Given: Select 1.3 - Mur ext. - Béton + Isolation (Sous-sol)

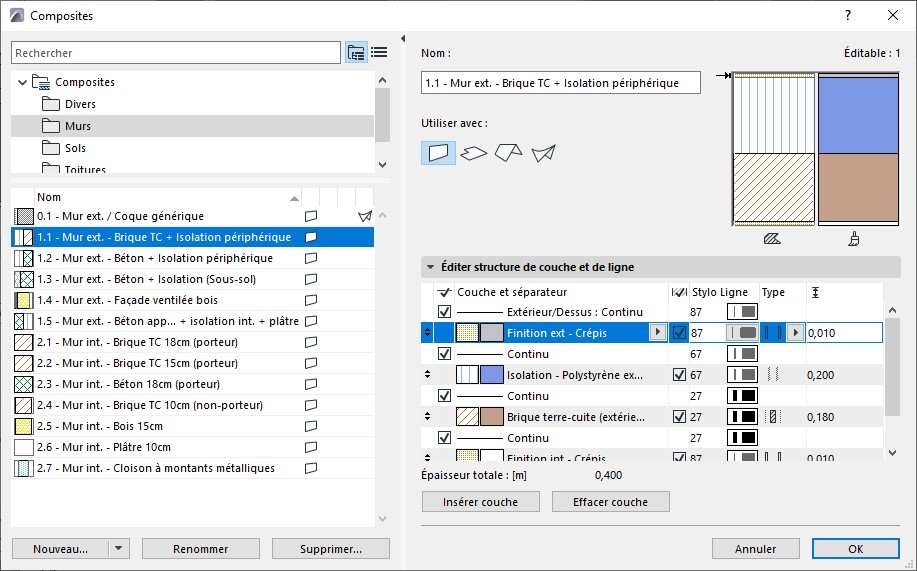Looking at the screenshot, I should click(x=192, y=279).
